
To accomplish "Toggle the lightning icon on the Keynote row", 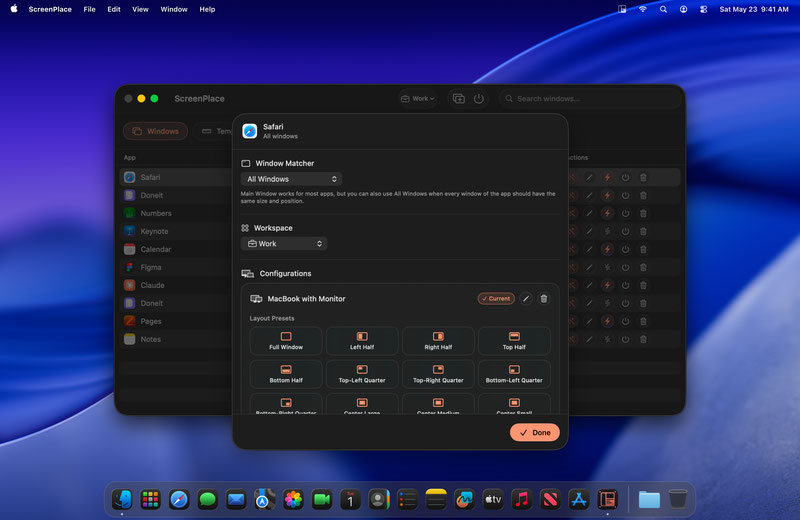I will (x=607, y=231).
